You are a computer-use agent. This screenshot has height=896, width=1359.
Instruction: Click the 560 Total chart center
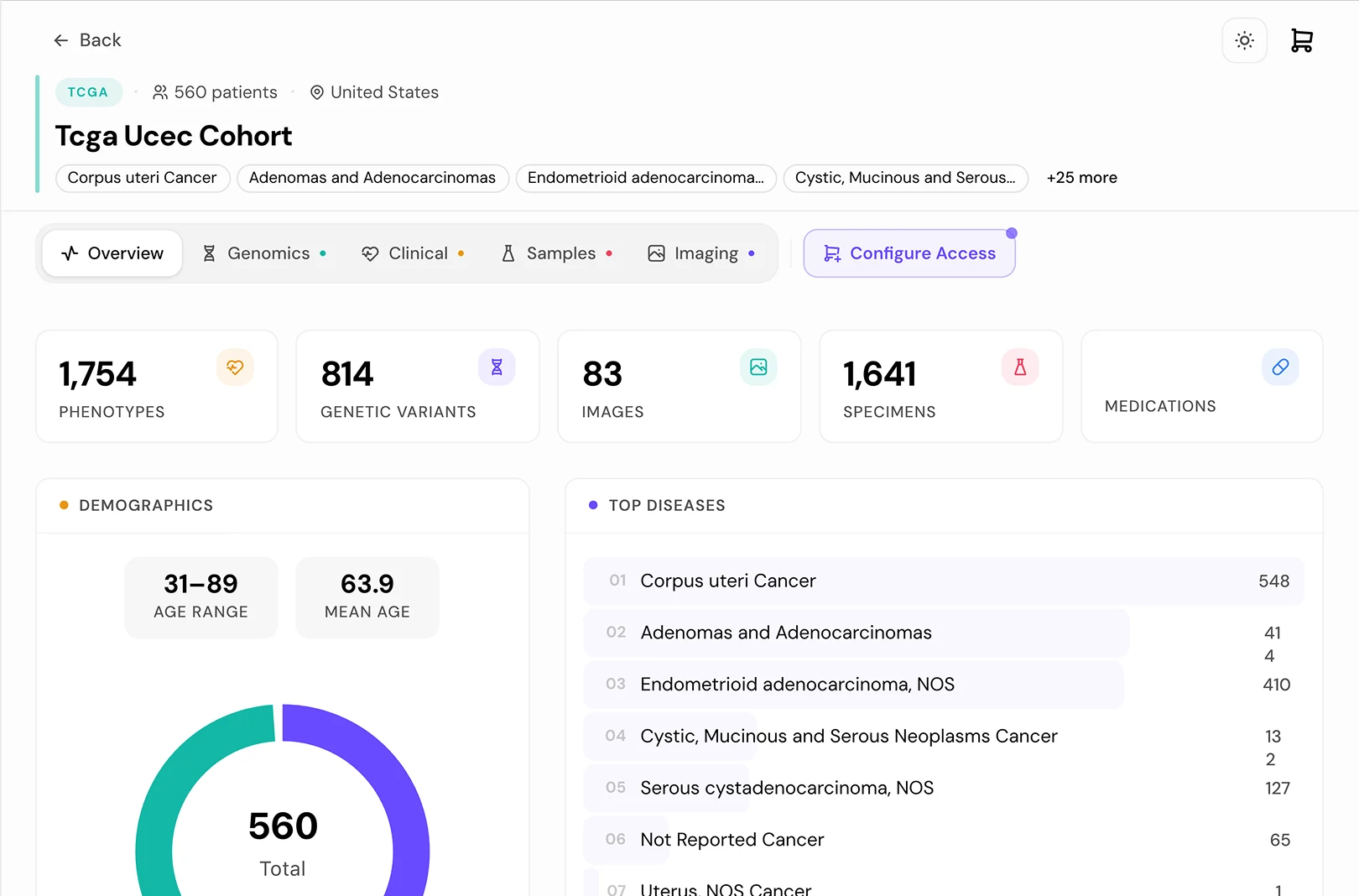tap(283, 843)
